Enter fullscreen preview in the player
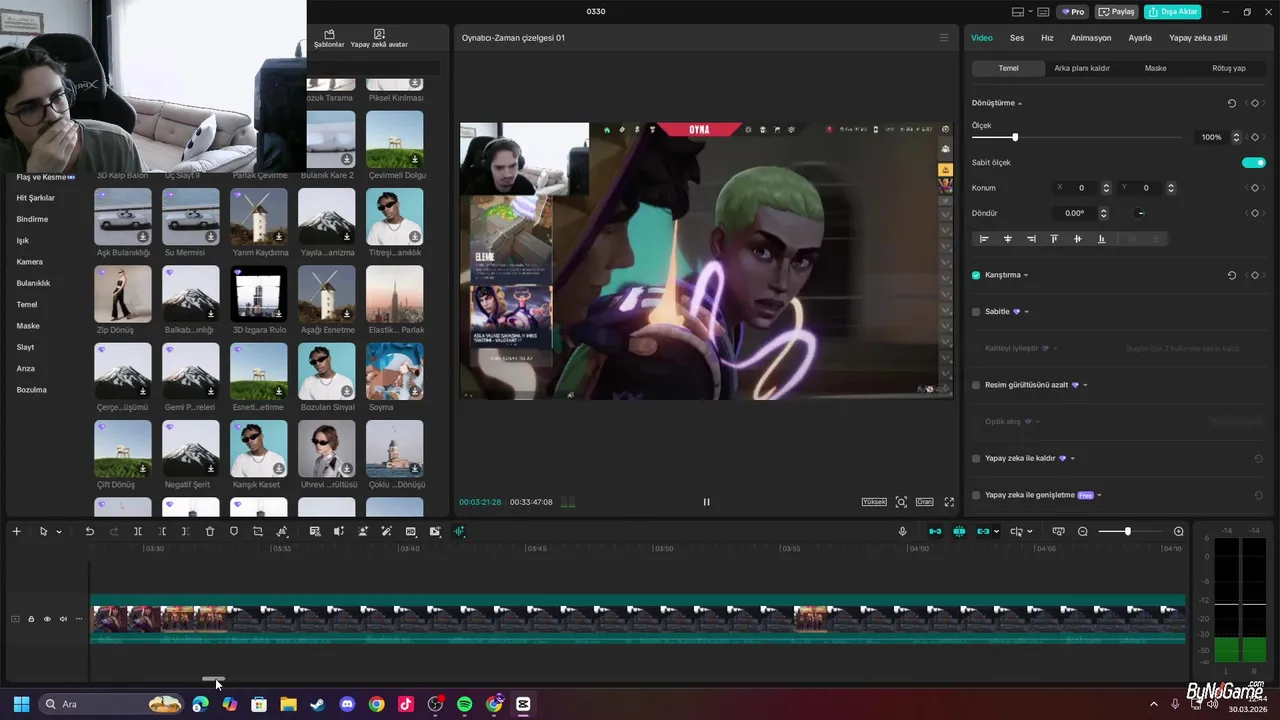 [949, 502]
